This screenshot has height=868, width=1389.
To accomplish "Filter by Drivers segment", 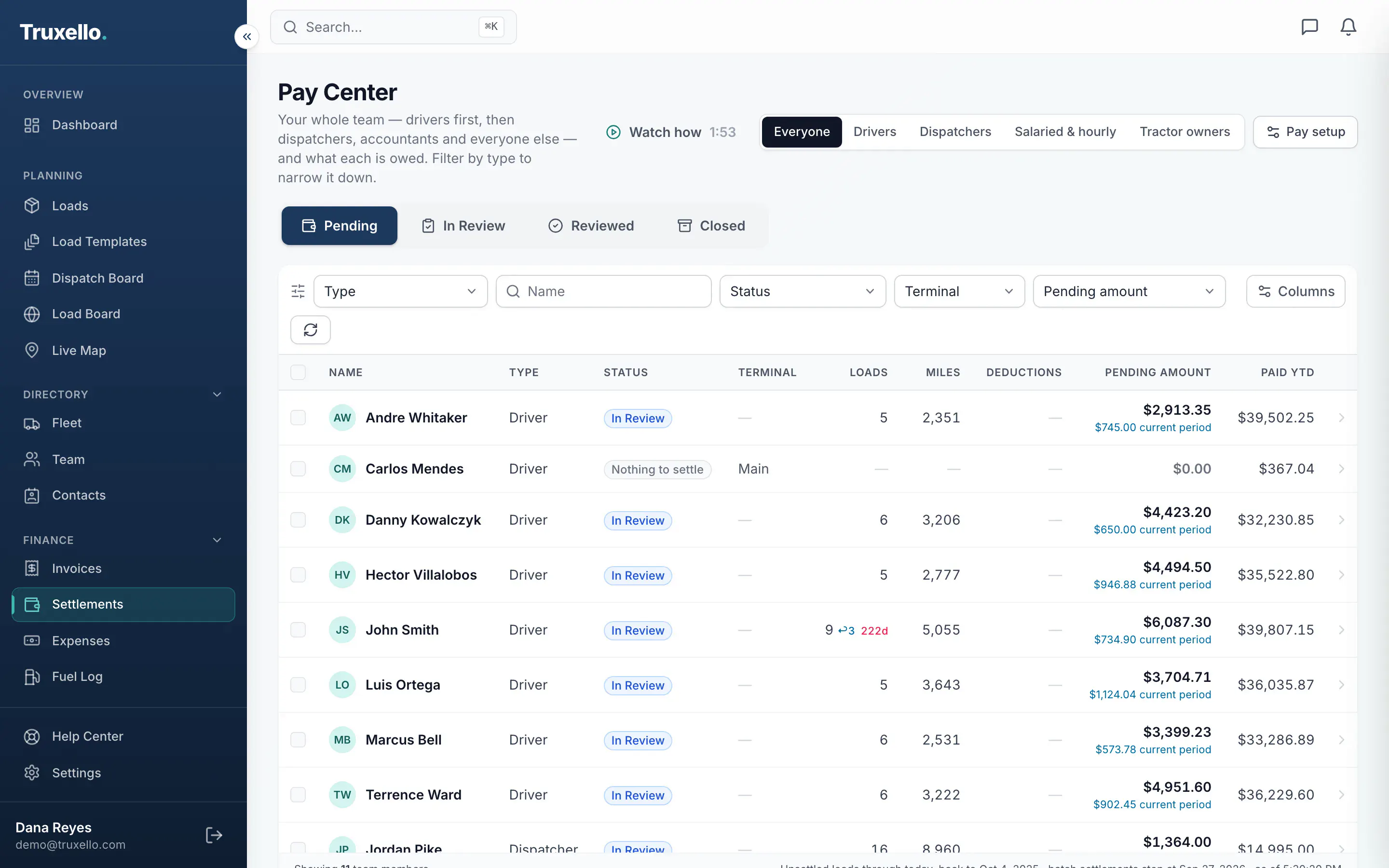I will (875, 132).
